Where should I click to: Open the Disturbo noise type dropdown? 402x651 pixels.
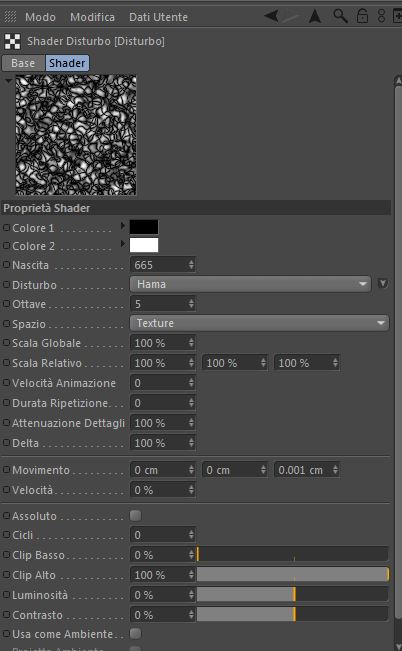tap(250, 284)
